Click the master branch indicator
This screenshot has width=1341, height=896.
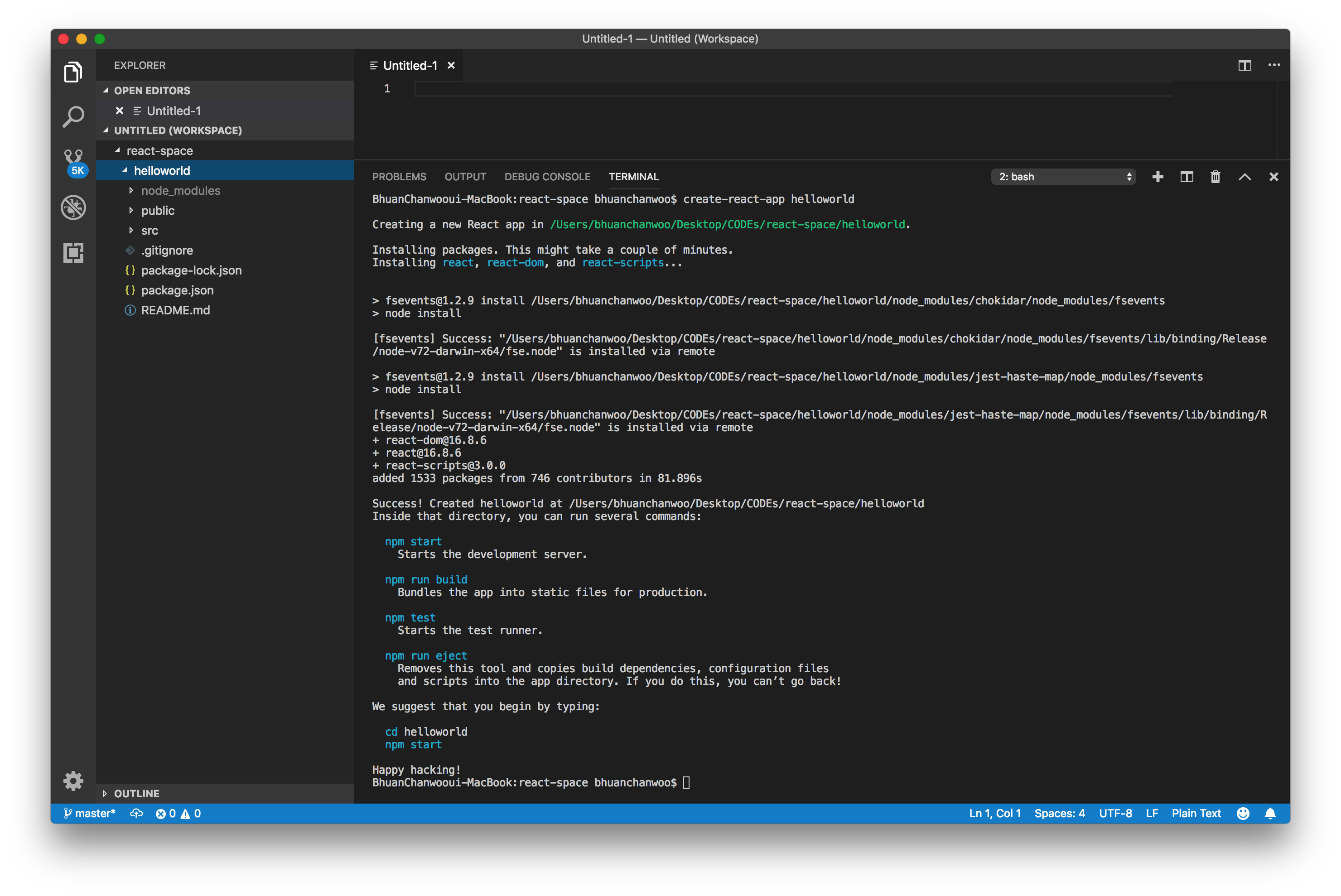tap(90, 813)
